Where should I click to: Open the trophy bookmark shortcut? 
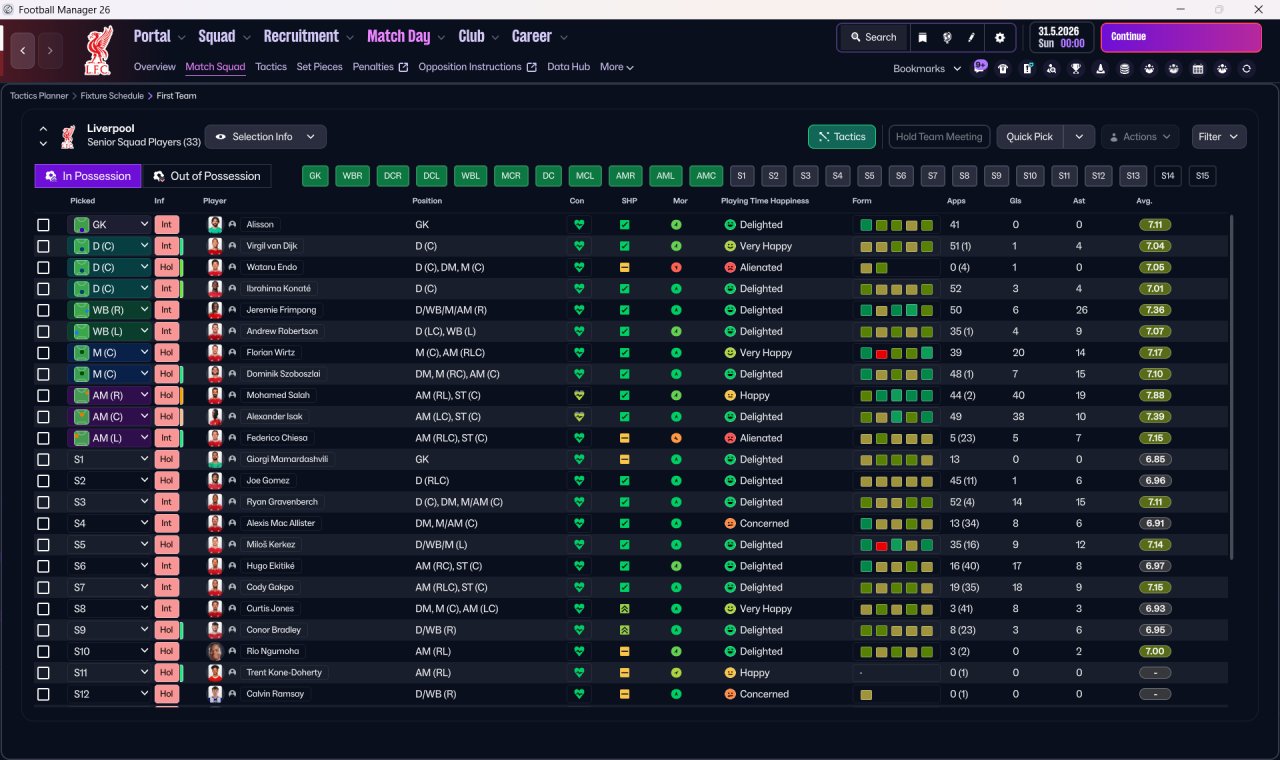pos(1076,69)
